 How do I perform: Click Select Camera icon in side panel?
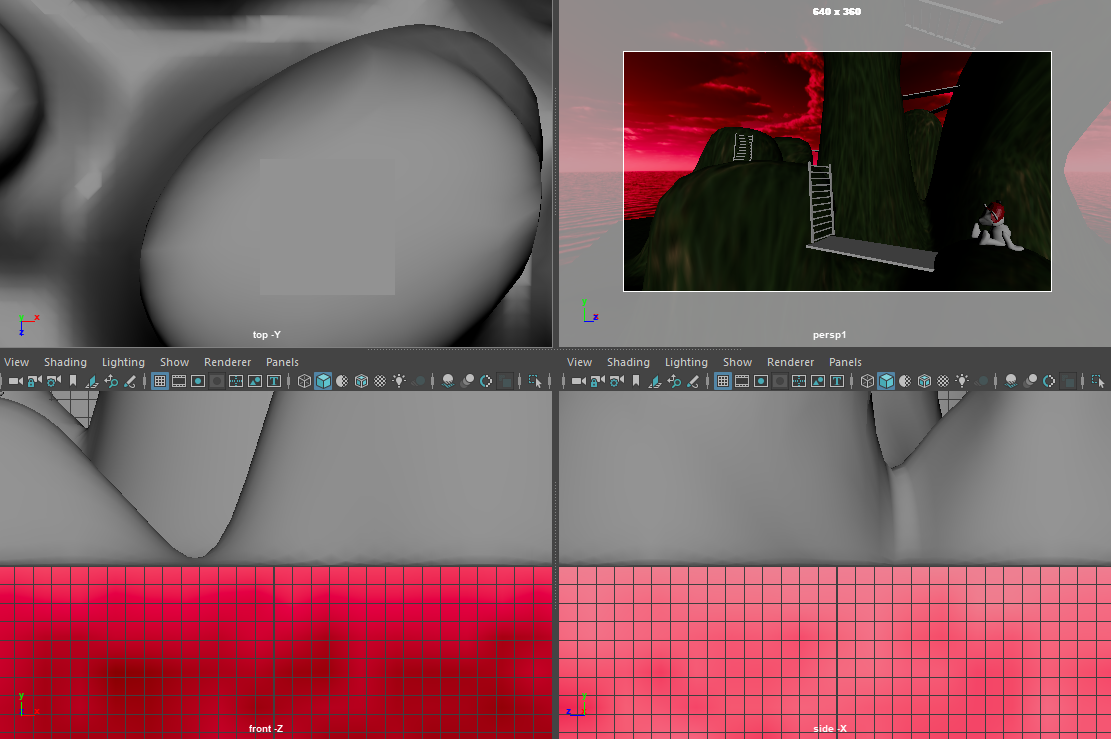point(578,381)
